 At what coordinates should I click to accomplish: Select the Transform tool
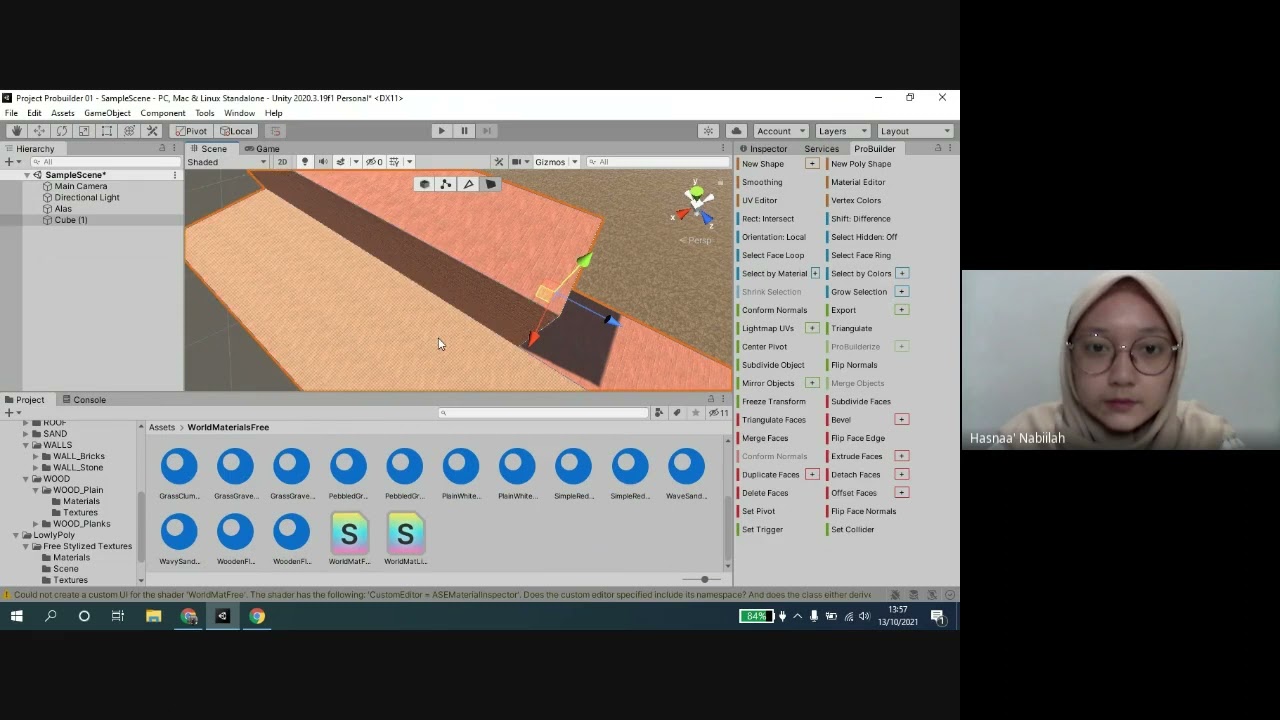point(129,131)
